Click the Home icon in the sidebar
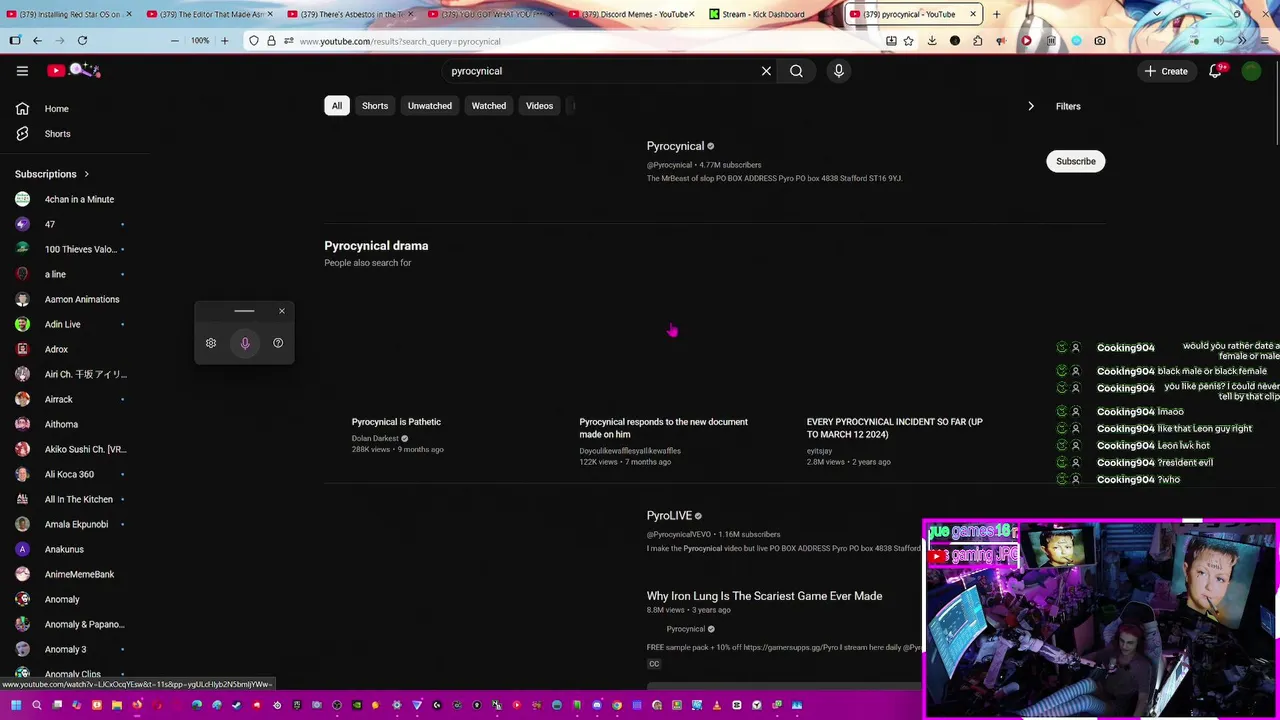The height and width of the screenshot is (720, 1280). tap(22, 109)
